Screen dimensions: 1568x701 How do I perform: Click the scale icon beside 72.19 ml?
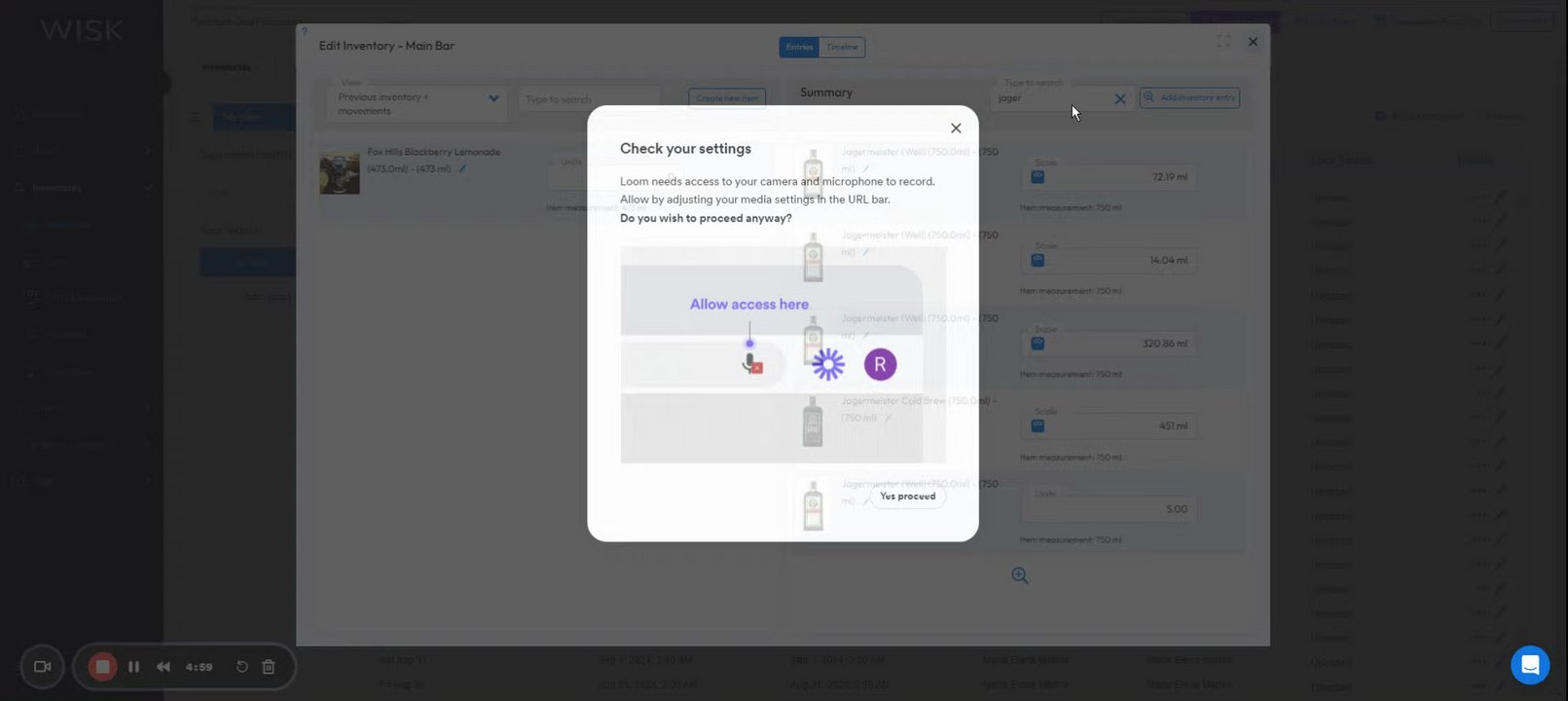tap(1038, 177)
